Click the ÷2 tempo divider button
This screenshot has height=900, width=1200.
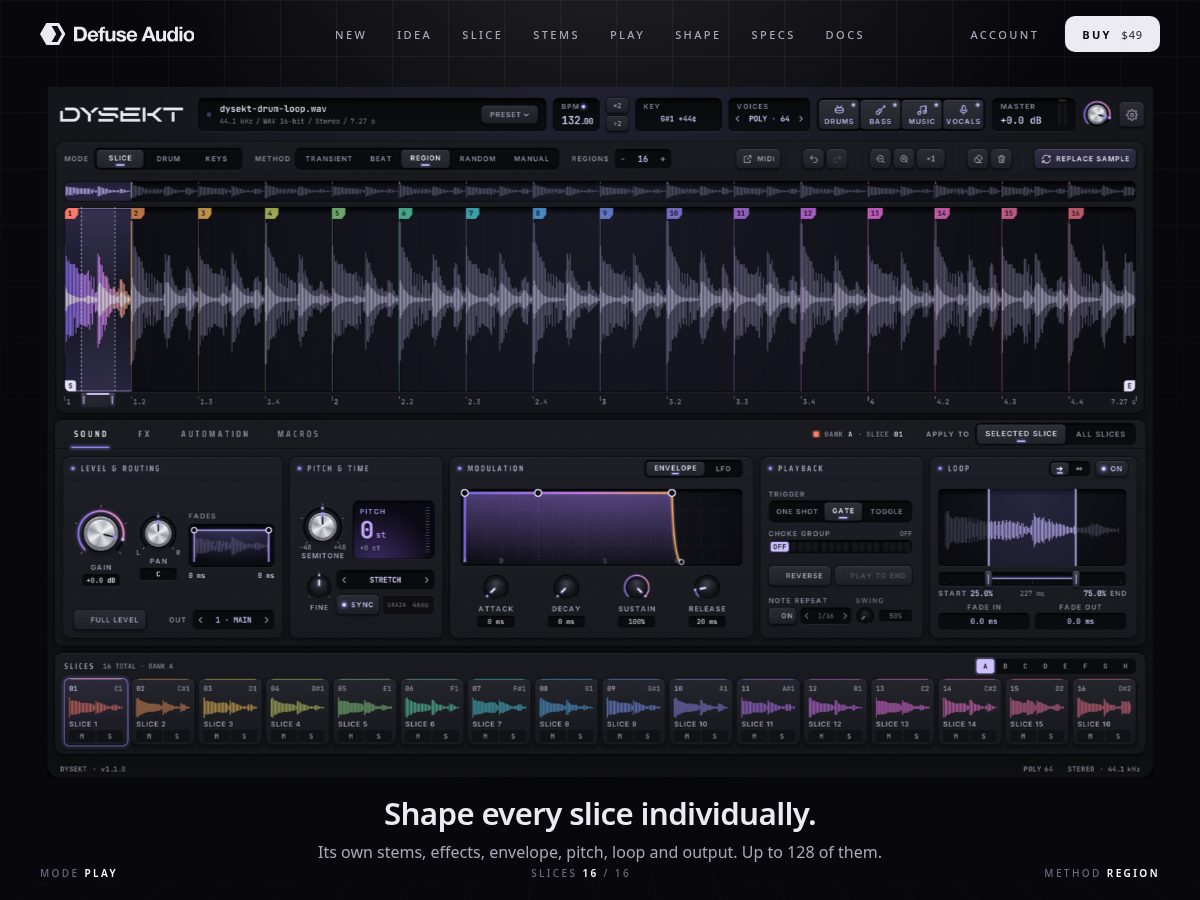pyautogui.click(x=617, y=123)
